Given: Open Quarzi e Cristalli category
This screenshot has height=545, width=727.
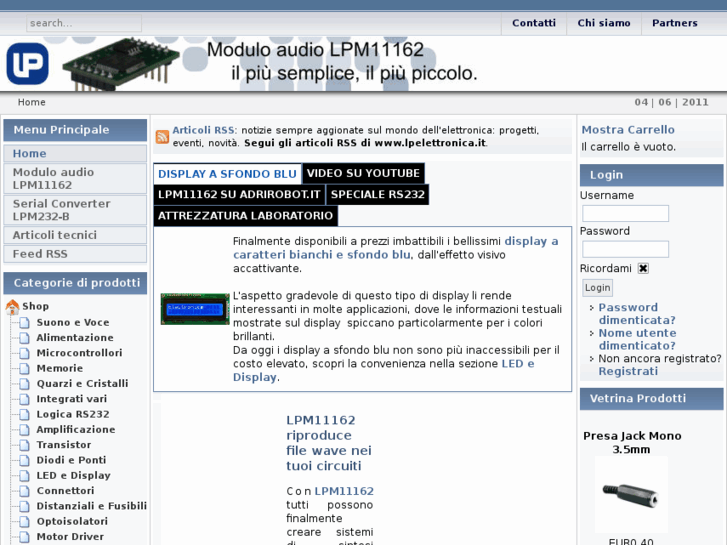Looking at the screenshot, I should tap(83, 384).
